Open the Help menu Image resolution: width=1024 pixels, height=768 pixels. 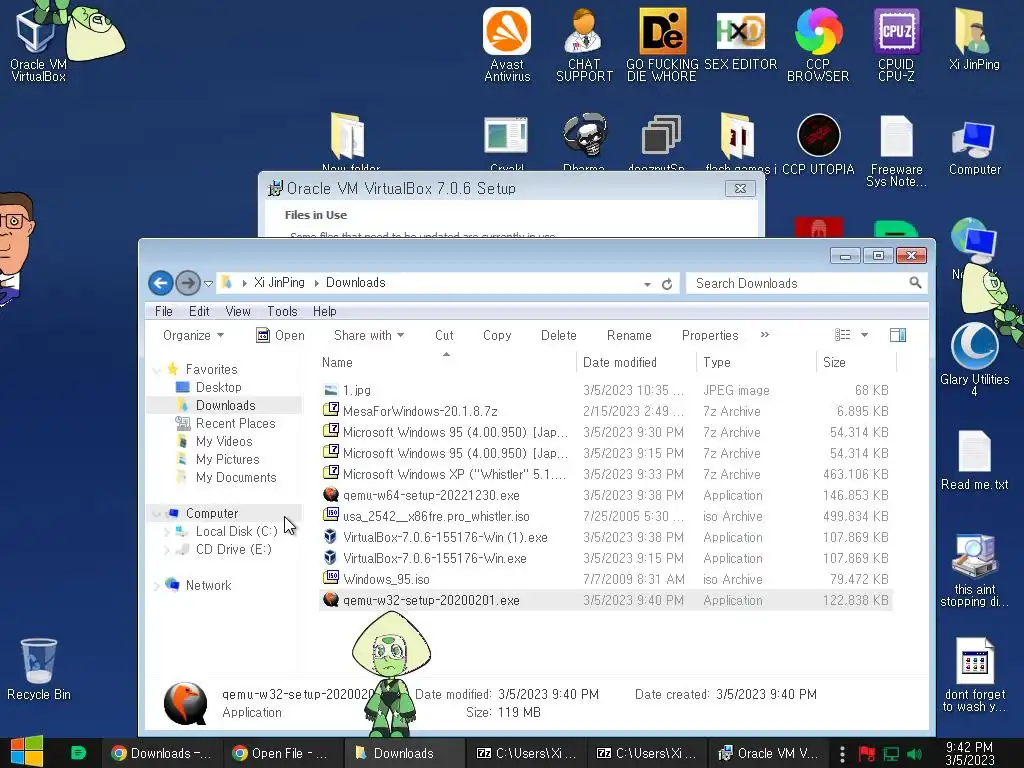[x=325, y=312]
